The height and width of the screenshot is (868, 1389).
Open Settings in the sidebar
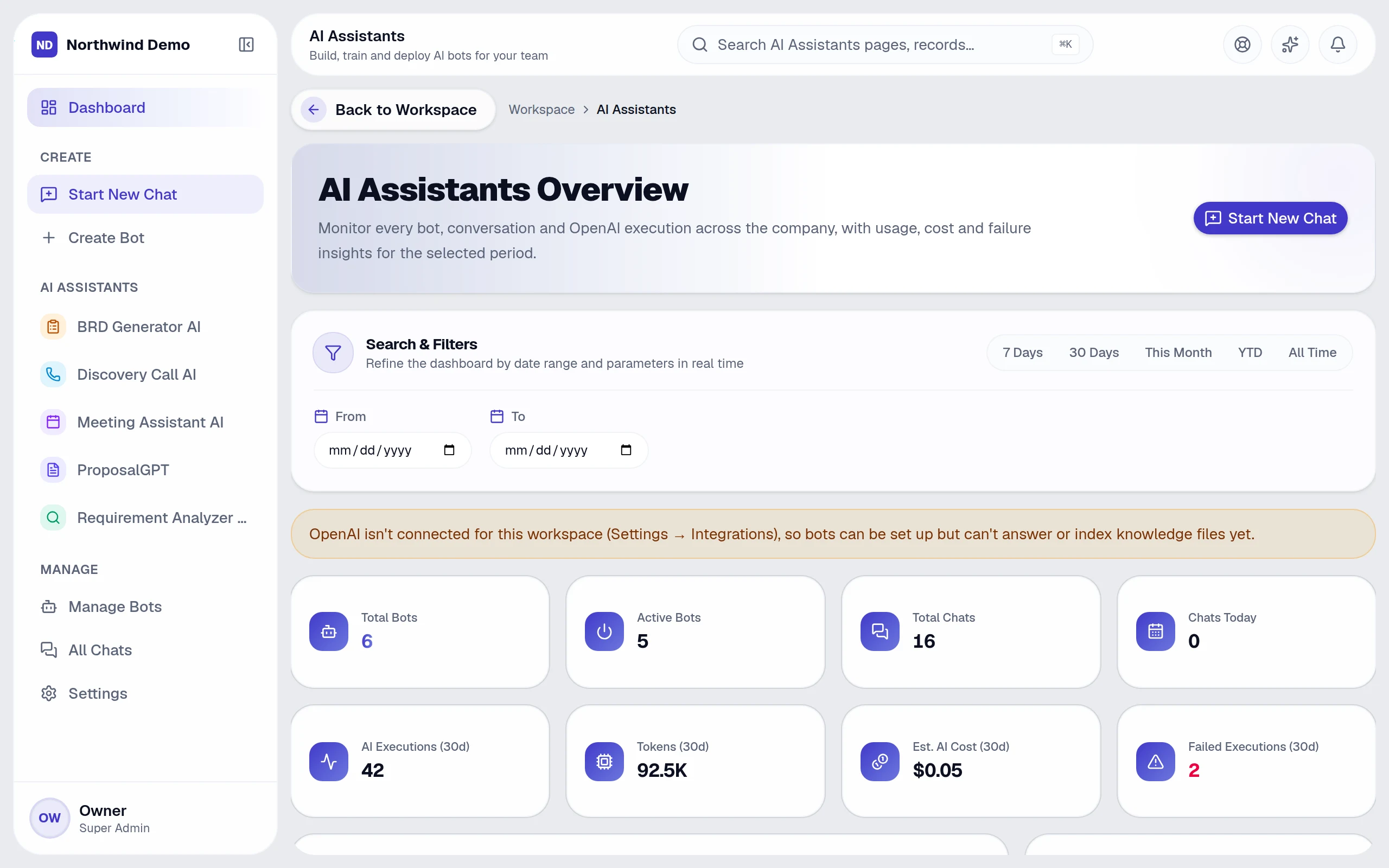pos(145,693)
